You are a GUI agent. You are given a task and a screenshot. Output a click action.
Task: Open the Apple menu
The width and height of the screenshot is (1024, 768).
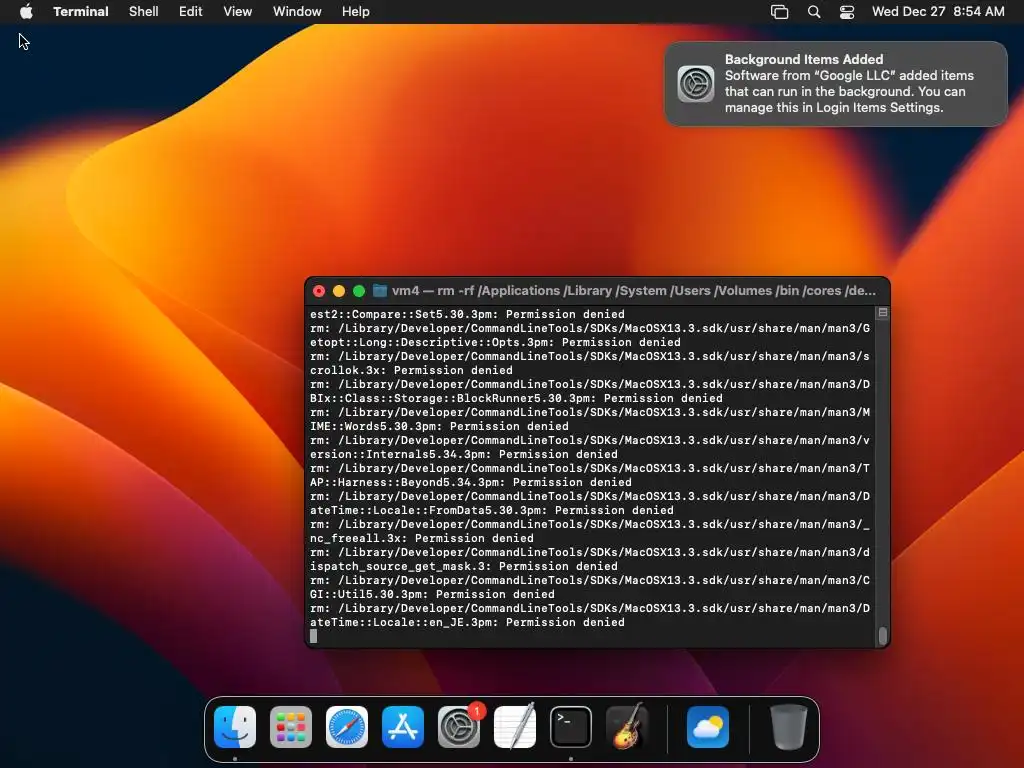tap(26, 11)
